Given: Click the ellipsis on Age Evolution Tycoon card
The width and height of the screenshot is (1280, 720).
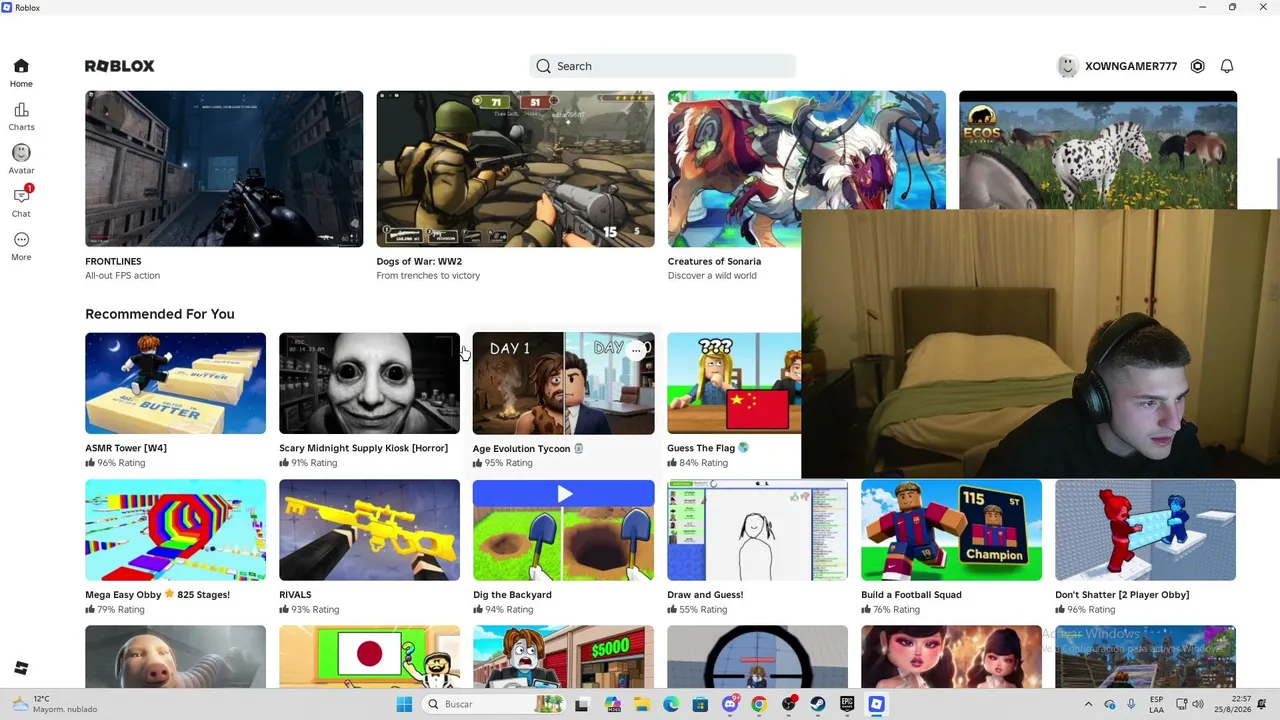Looking at the screenshot, I should [636, 350].
